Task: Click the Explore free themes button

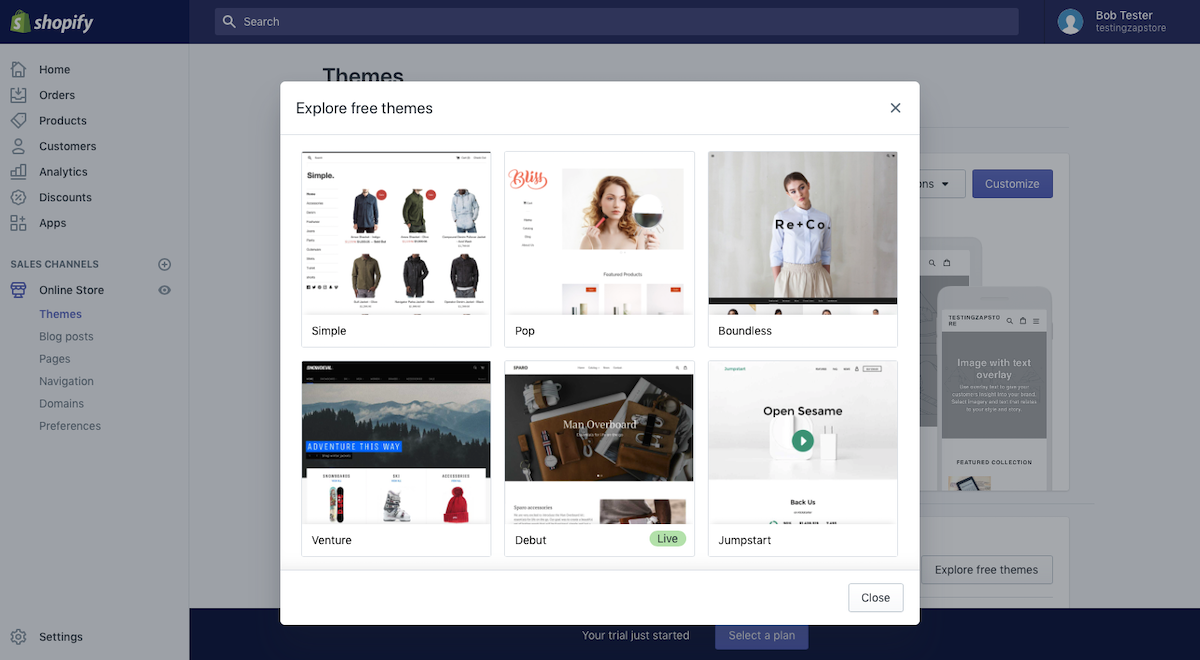Action: [986, 570]
